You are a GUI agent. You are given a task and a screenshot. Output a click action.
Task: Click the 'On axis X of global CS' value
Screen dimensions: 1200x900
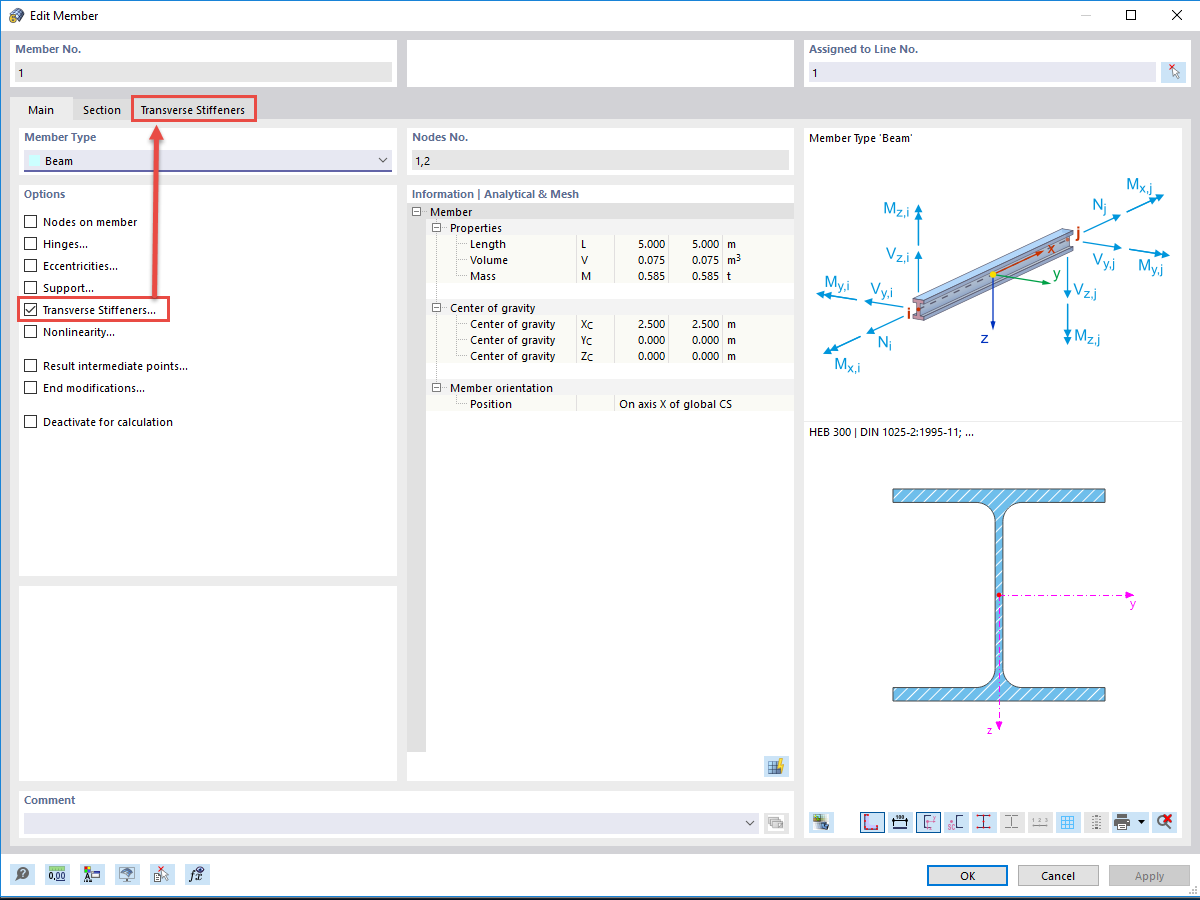(x=675, y=404)
